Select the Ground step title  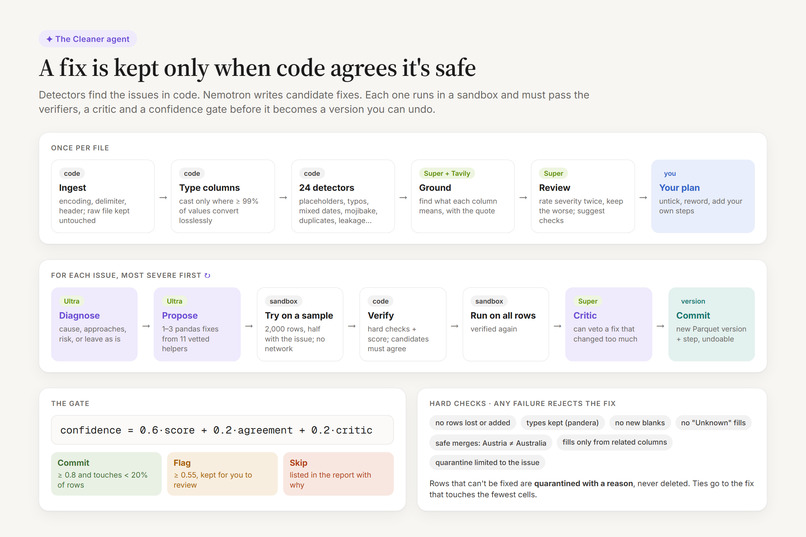point(435,188)
